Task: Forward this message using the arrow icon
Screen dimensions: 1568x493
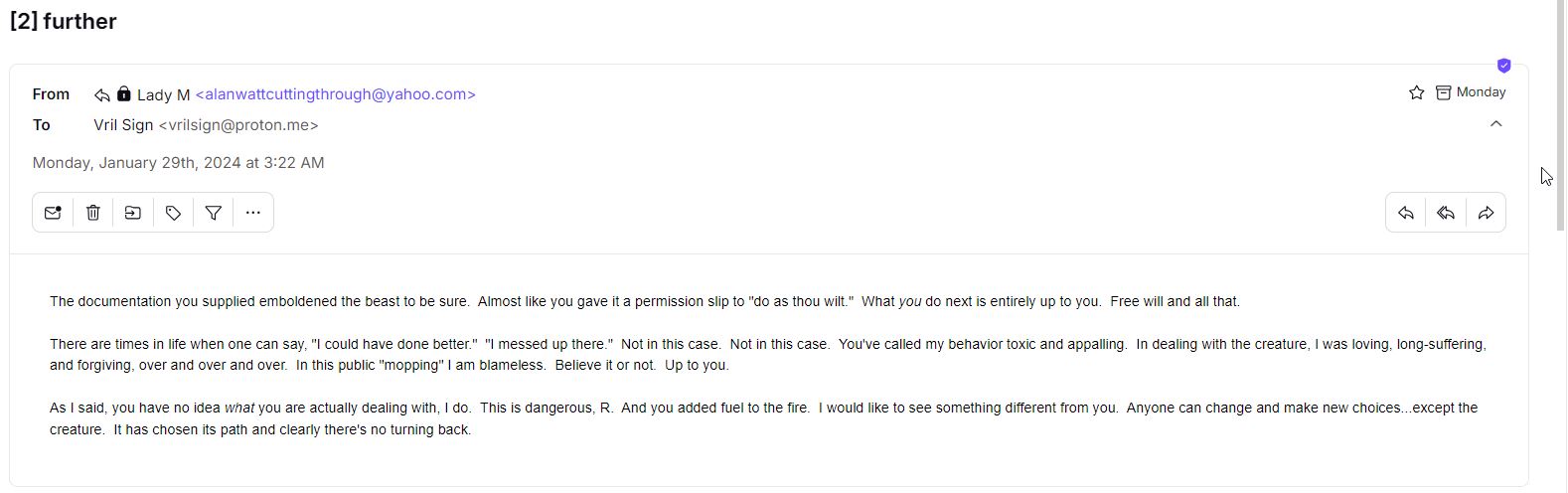Action: point(1486,213)
